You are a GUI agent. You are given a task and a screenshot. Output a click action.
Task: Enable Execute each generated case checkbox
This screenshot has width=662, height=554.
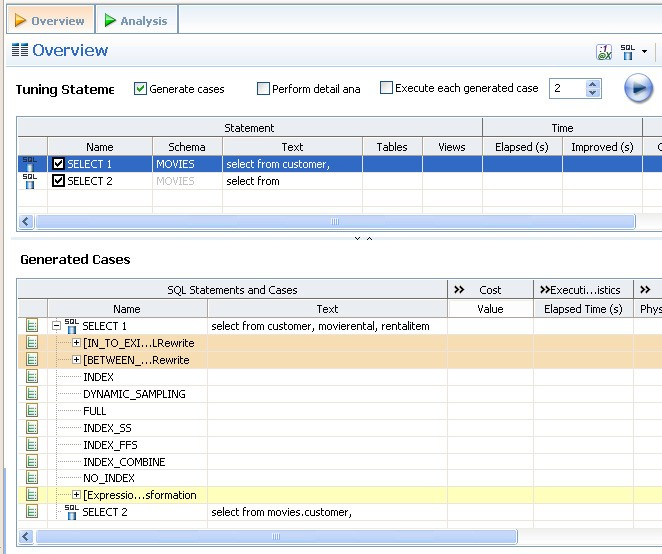click(x=386, y=88)
